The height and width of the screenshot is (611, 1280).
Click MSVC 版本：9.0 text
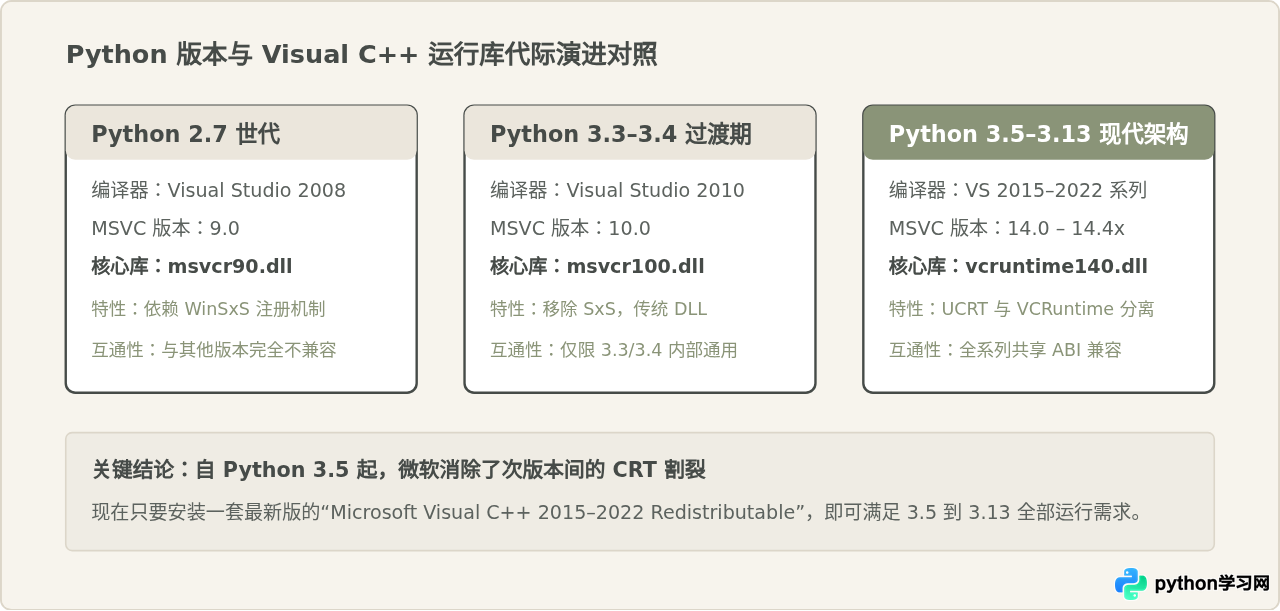tap(165, 228)
